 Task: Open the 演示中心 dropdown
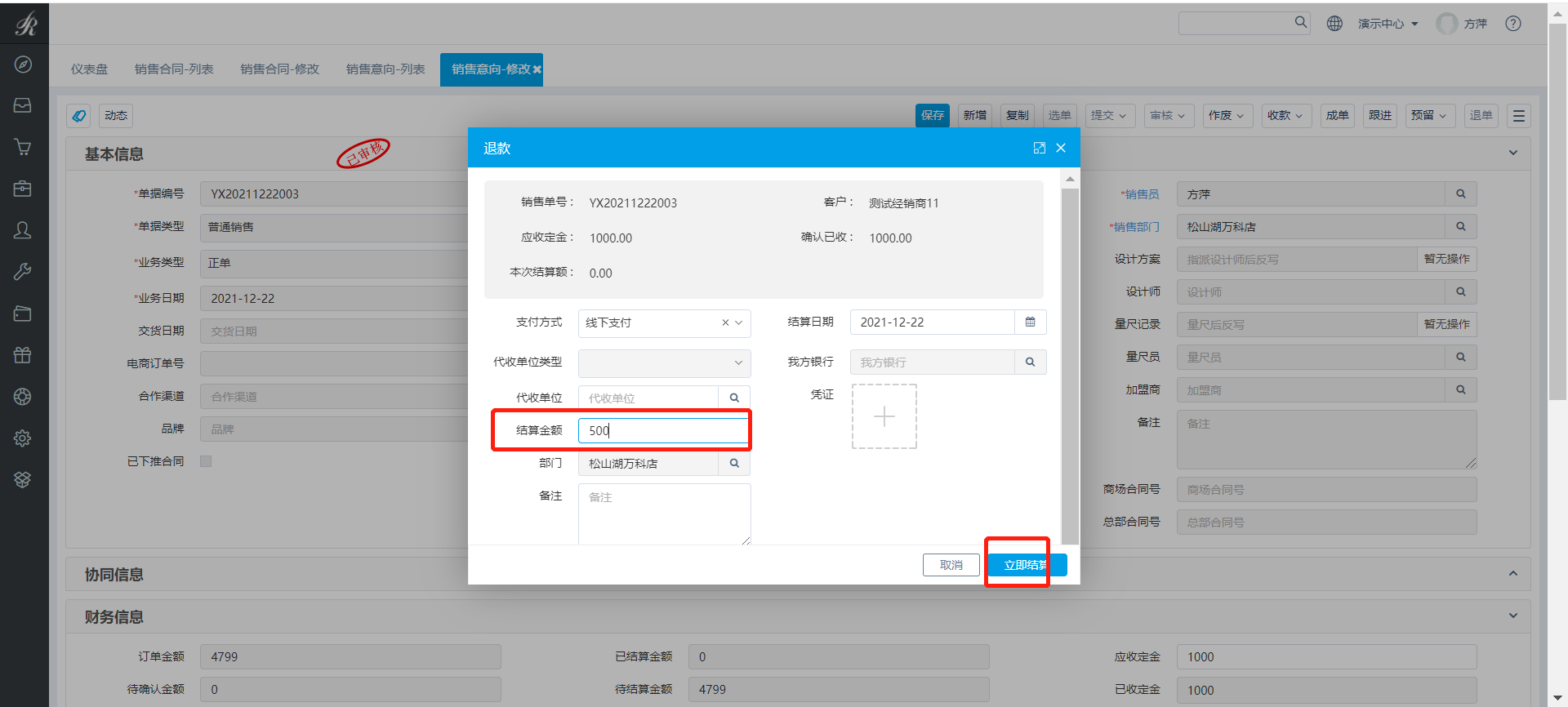[x=1388, y=24]
